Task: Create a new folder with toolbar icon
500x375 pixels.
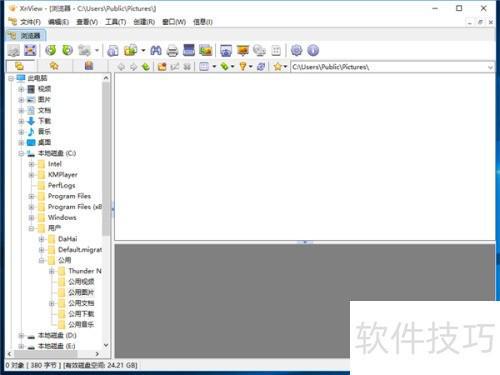Action: [x=162, y=67]
